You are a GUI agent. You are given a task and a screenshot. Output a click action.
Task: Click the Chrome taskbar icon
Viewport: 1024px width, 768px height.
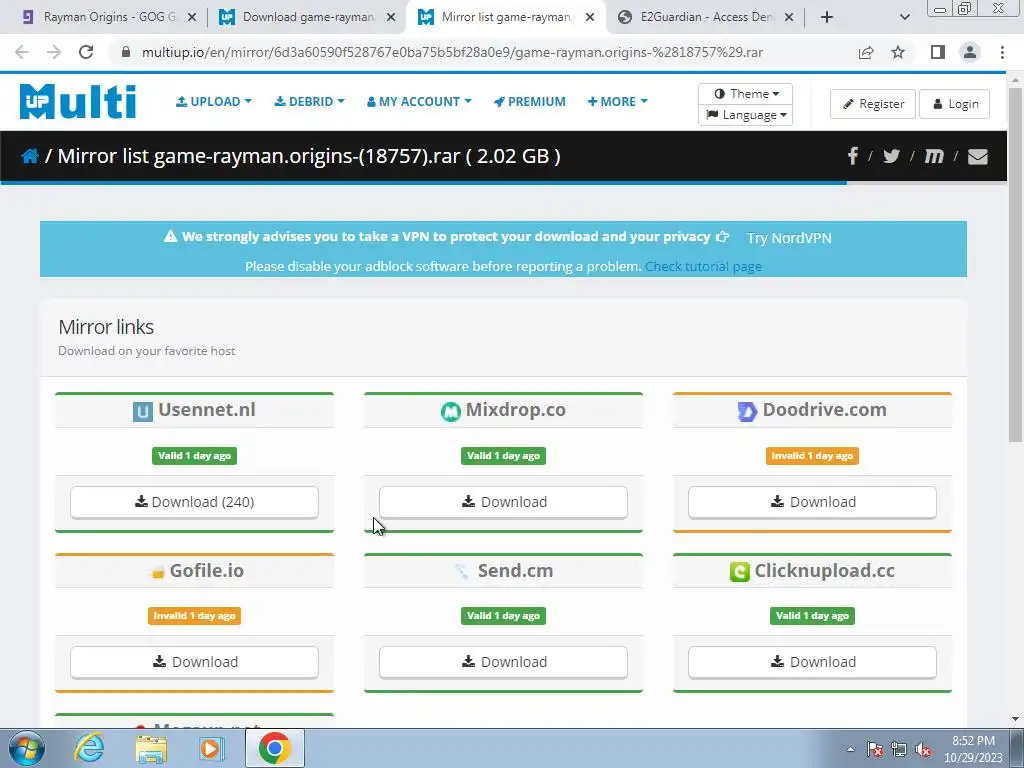274,748
